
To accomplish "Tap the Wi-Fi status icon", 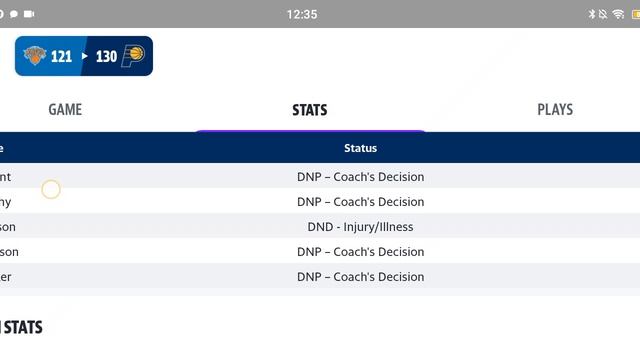I will [618, 14].
